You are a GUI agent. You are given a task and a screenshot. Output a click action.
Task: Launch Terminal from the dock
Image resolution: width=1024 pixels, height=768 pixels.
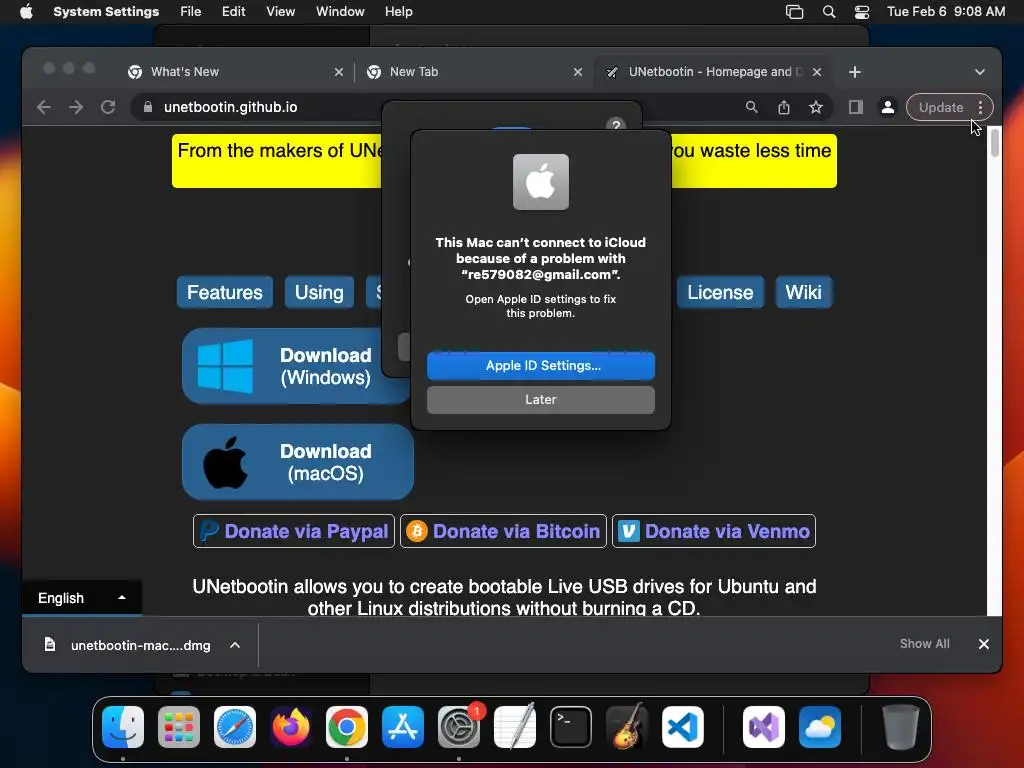571,727
